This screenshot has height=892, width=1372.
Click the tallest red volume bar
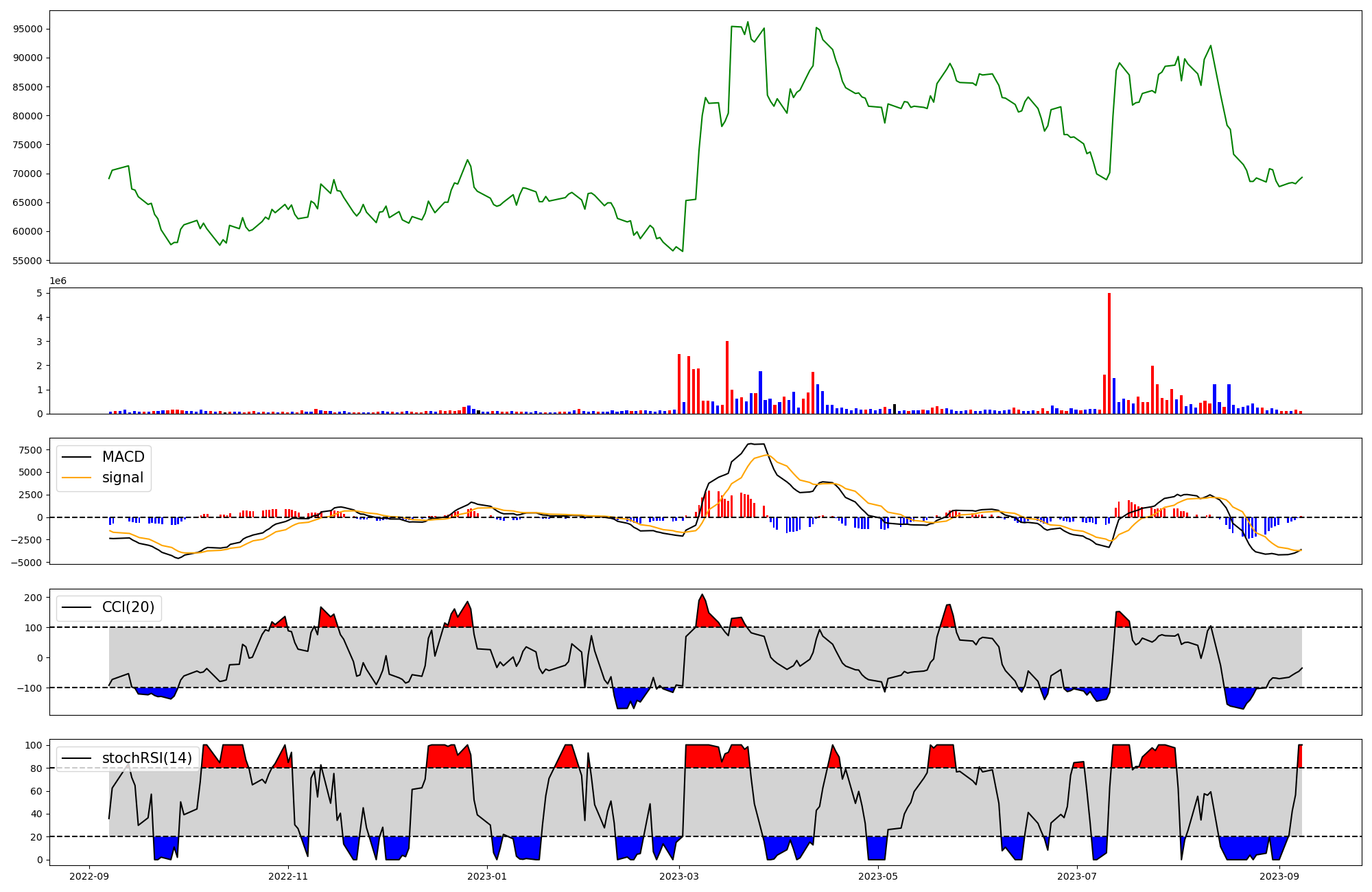point(1109,353)
